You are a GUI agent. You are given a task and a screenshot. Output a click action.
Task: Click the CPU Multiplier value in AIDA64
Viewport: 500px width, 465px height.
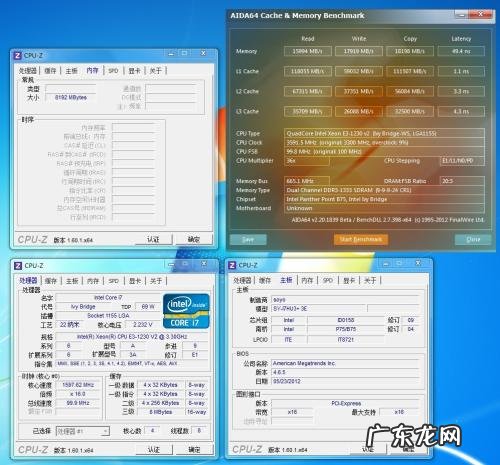(x=307, y=161)
